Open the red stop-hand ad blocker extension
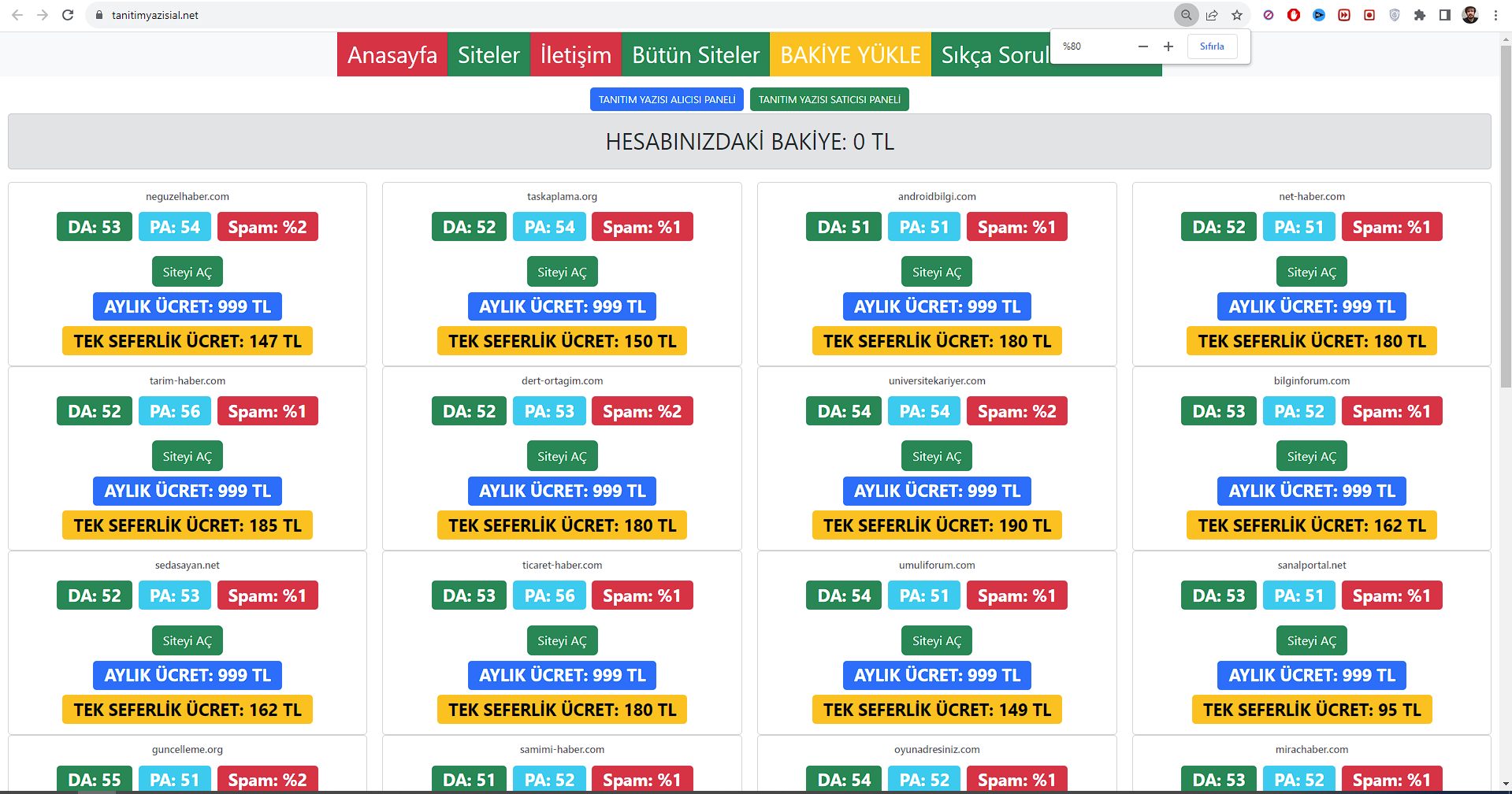 (1294, 15)
